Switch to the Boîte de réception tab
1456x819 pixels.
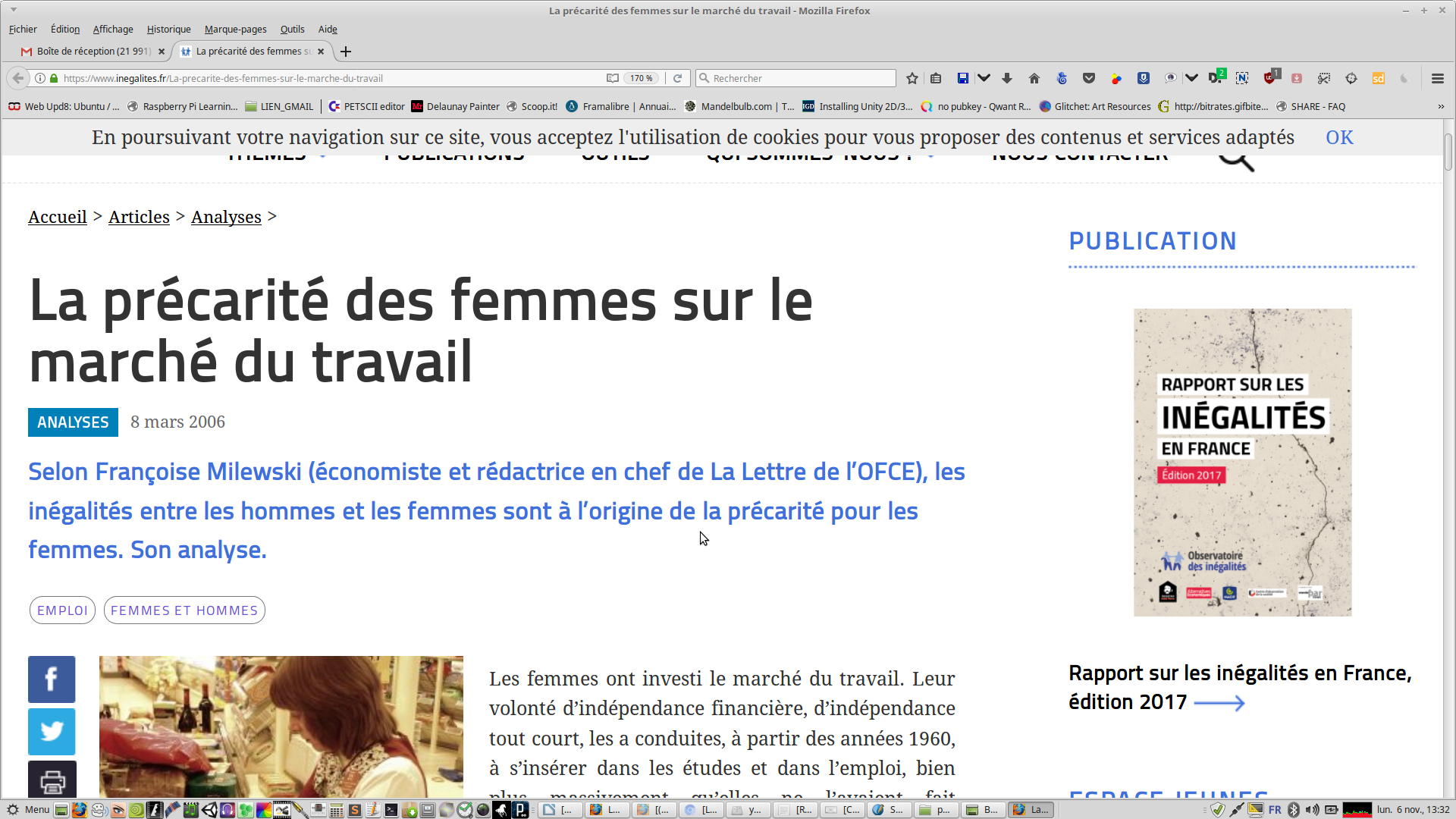click(x=93, y=51)
